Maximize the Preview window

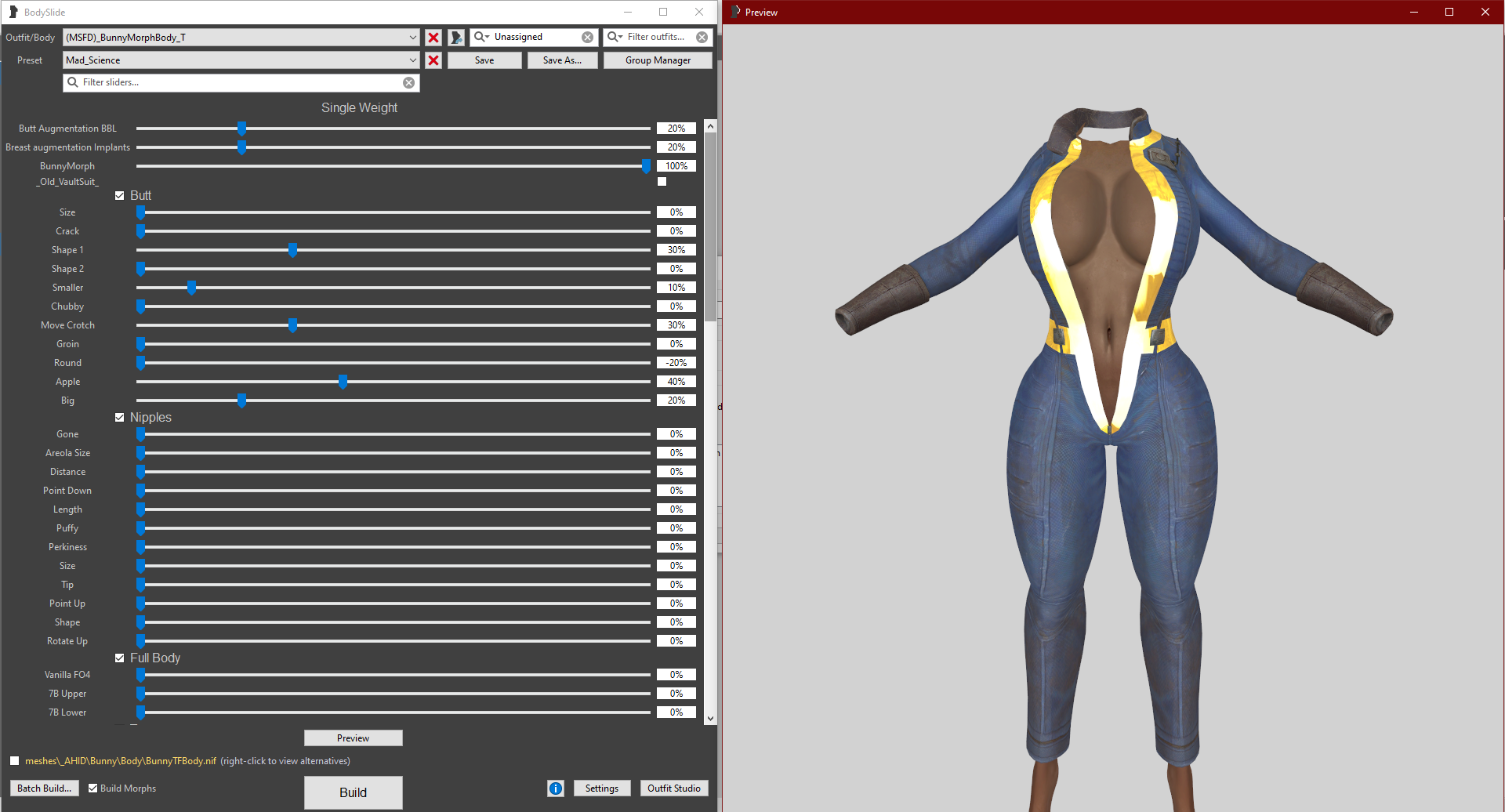(1449, 12)
